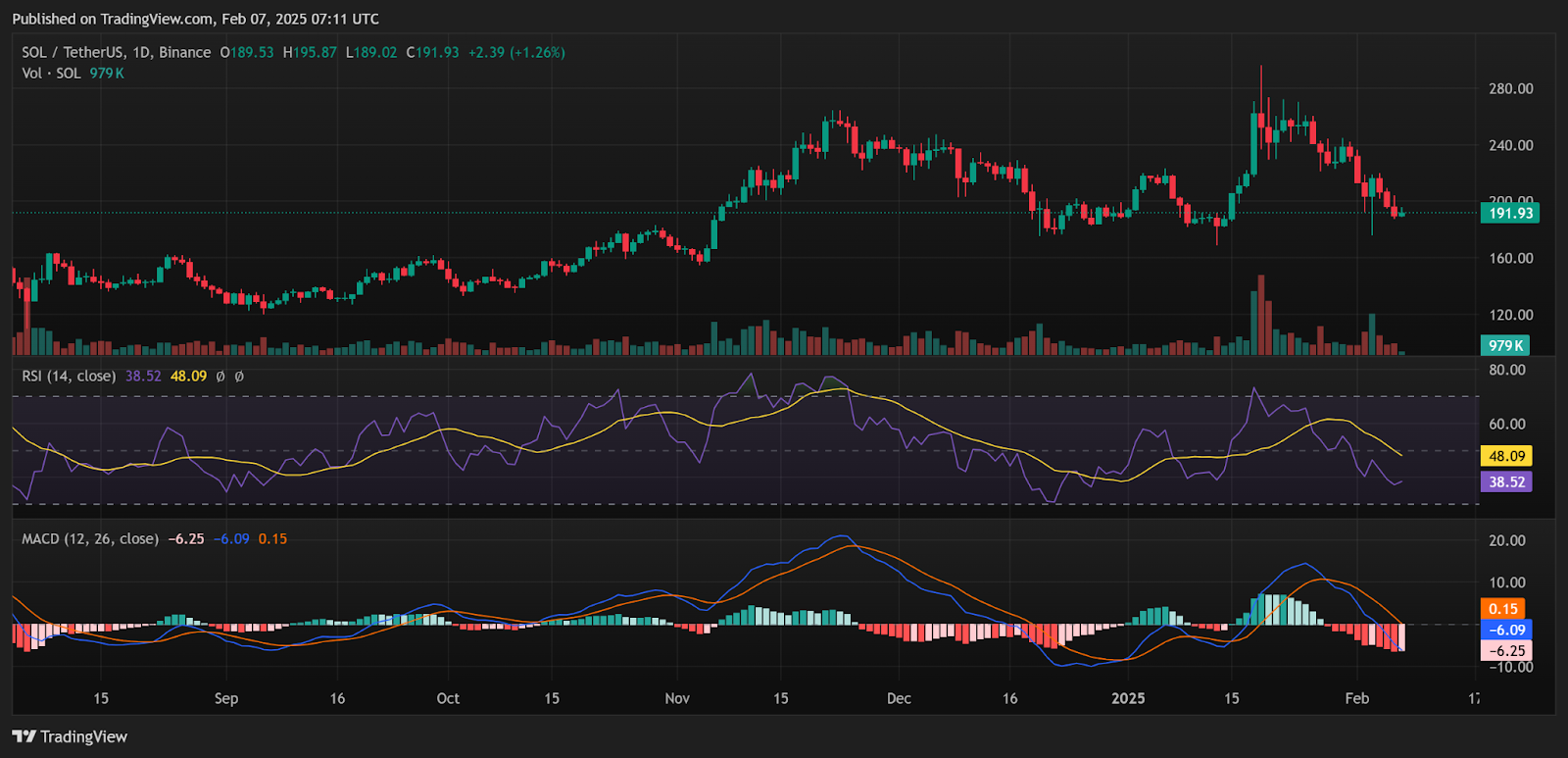Click the RSI (14, close) indicator label
Viewport: 1568px width, 758px height.
tap(69, 376)
